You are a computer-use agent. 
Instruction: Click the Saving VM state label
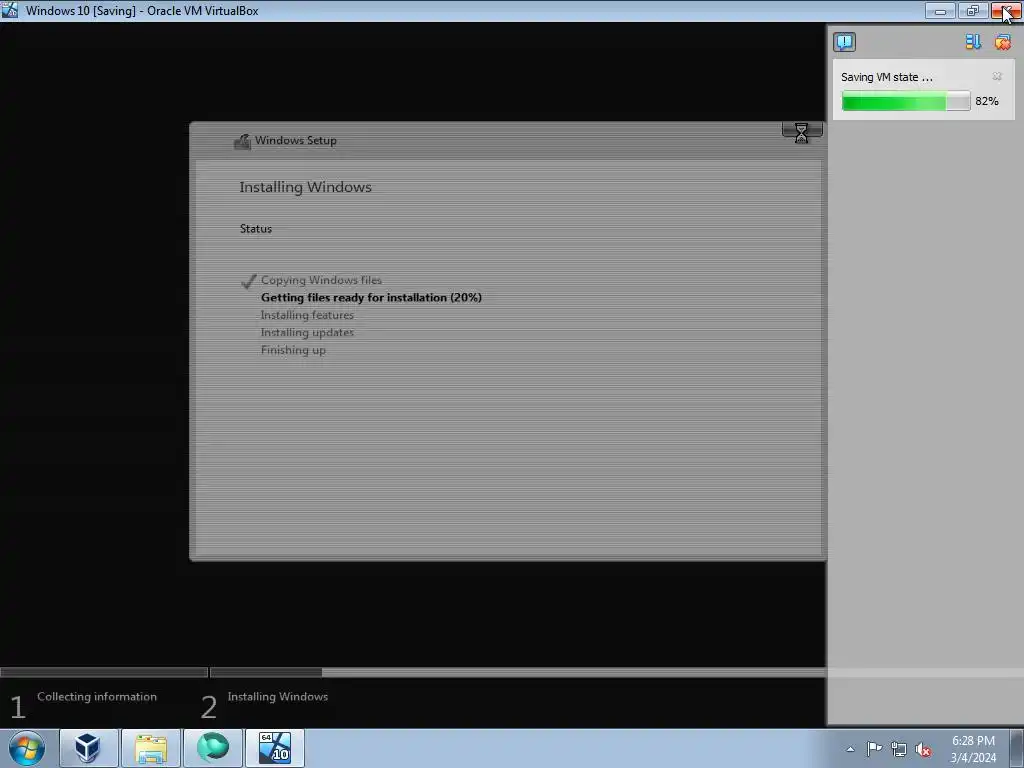pos(886,77)
